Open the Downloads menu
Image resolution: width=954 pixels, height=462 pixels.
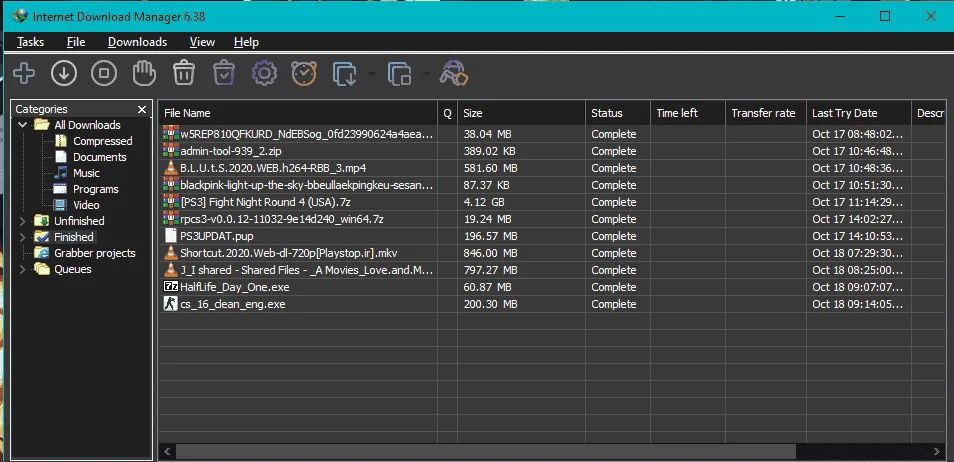[138, 42]
